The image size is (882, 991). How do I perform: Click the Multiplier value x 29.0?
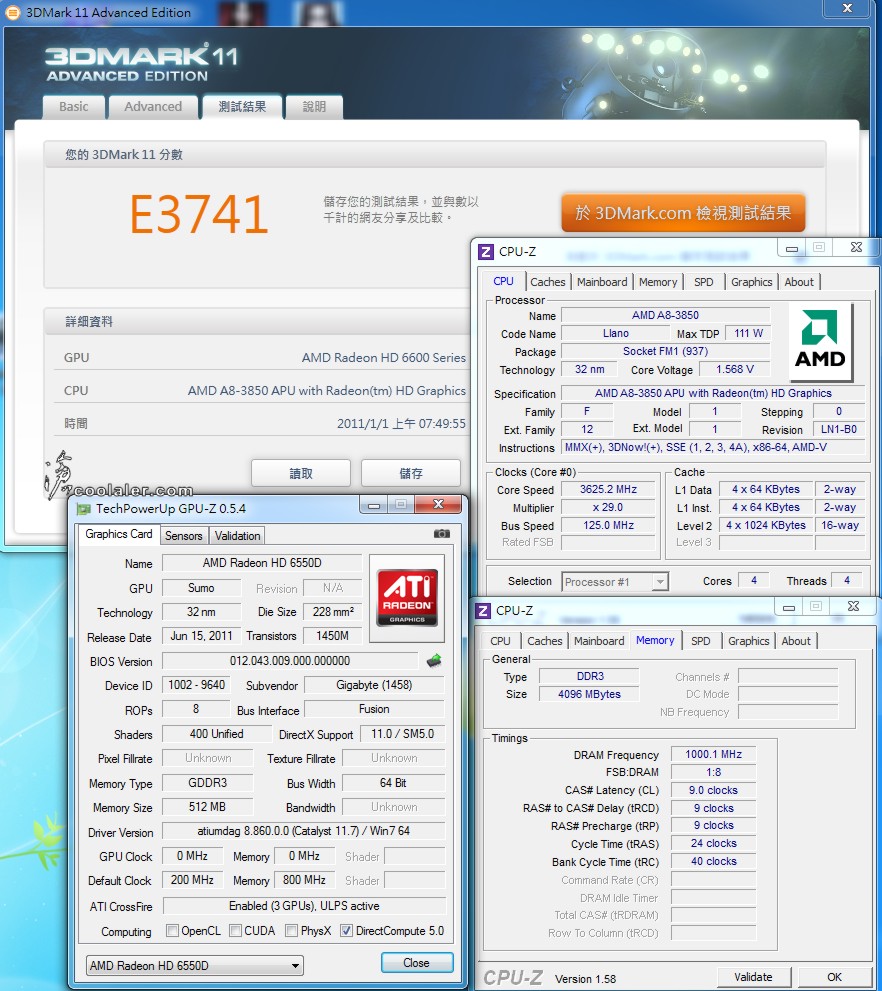[x=608, y=507]
